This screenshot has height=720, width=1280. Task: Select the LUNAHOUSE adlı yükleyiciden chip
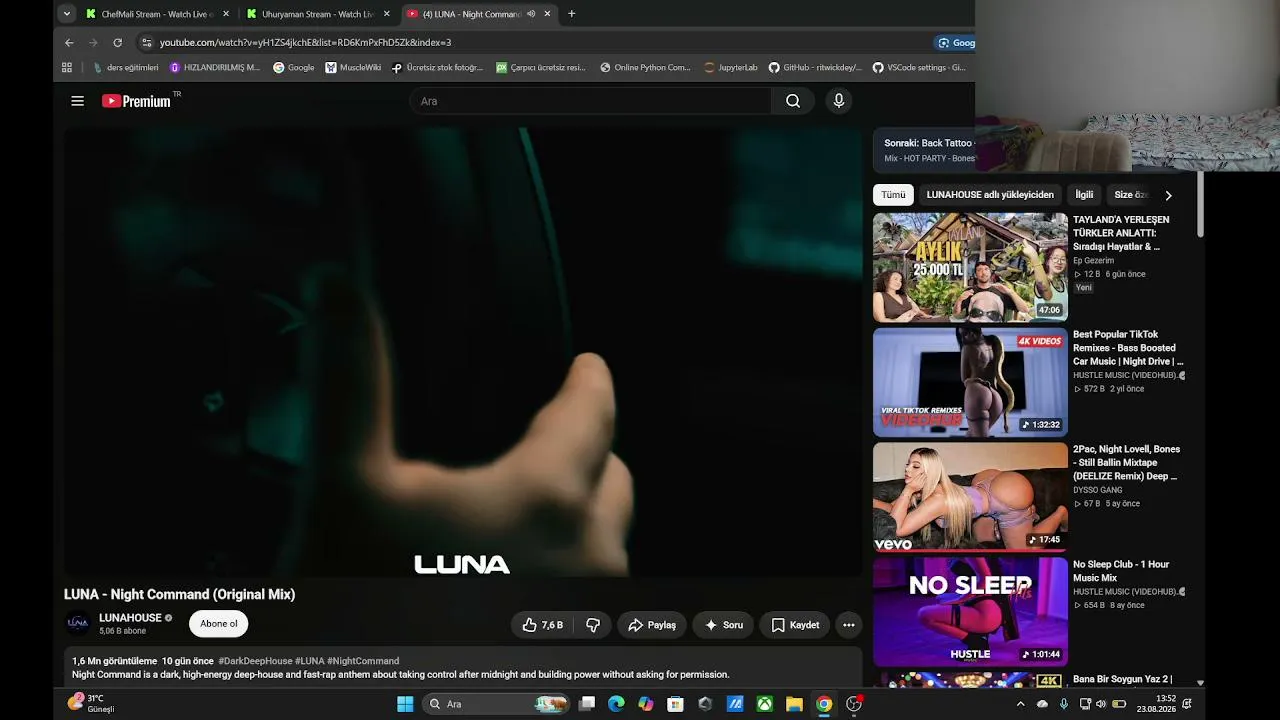tap(990, 195)
